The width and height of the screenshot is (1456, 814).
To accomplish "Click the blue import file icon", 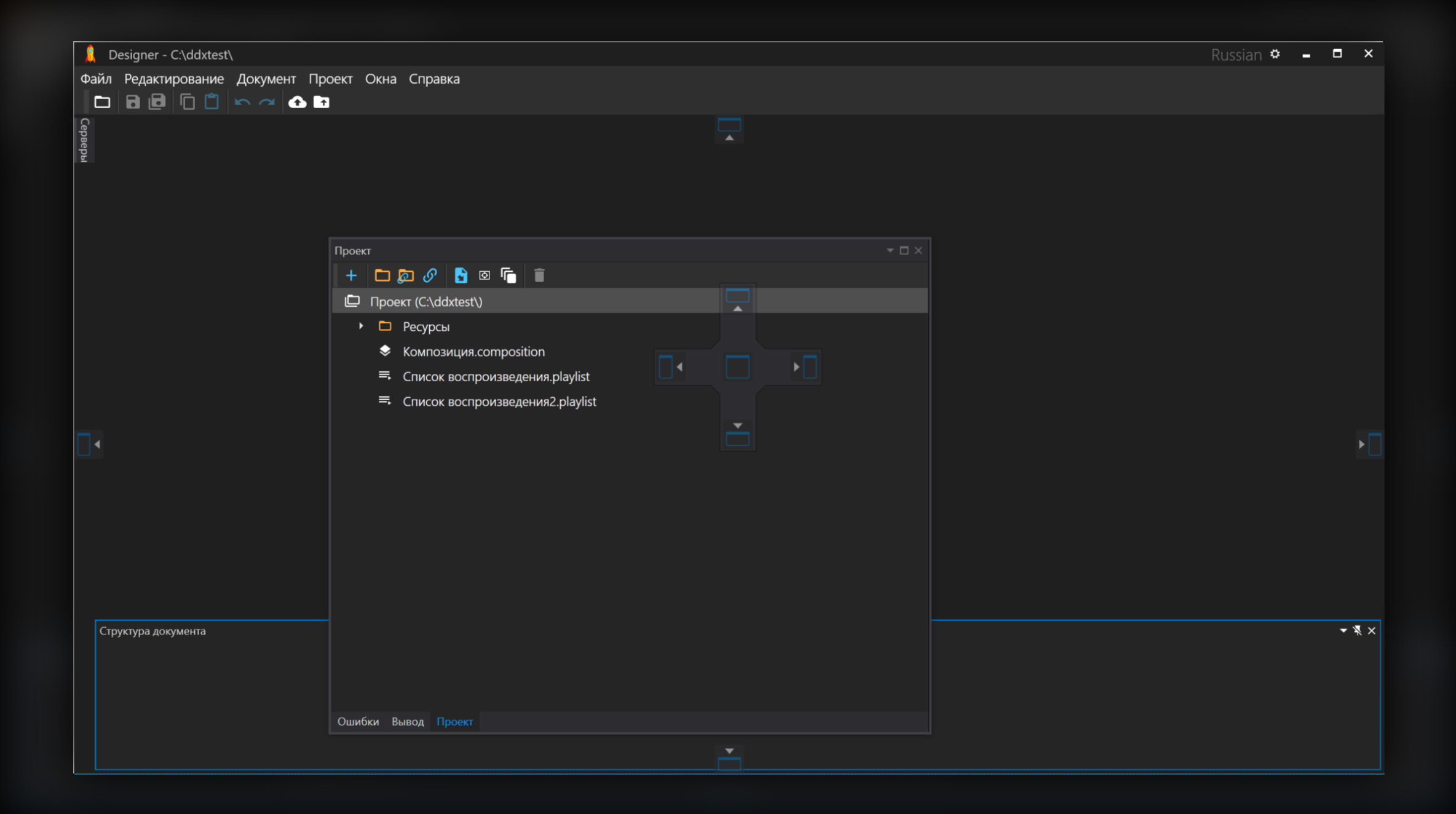I will click(461, 275).
